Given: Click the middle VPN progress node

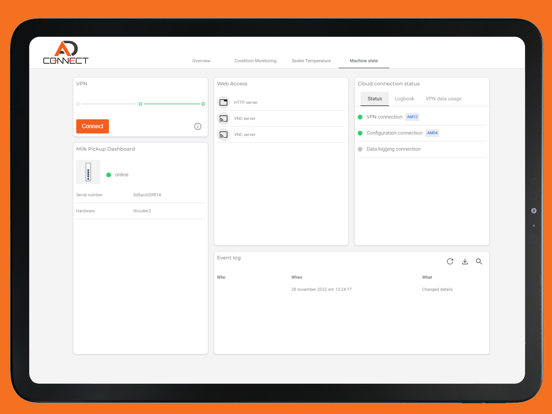Looking at the screenshot, I should click(140, 104).
